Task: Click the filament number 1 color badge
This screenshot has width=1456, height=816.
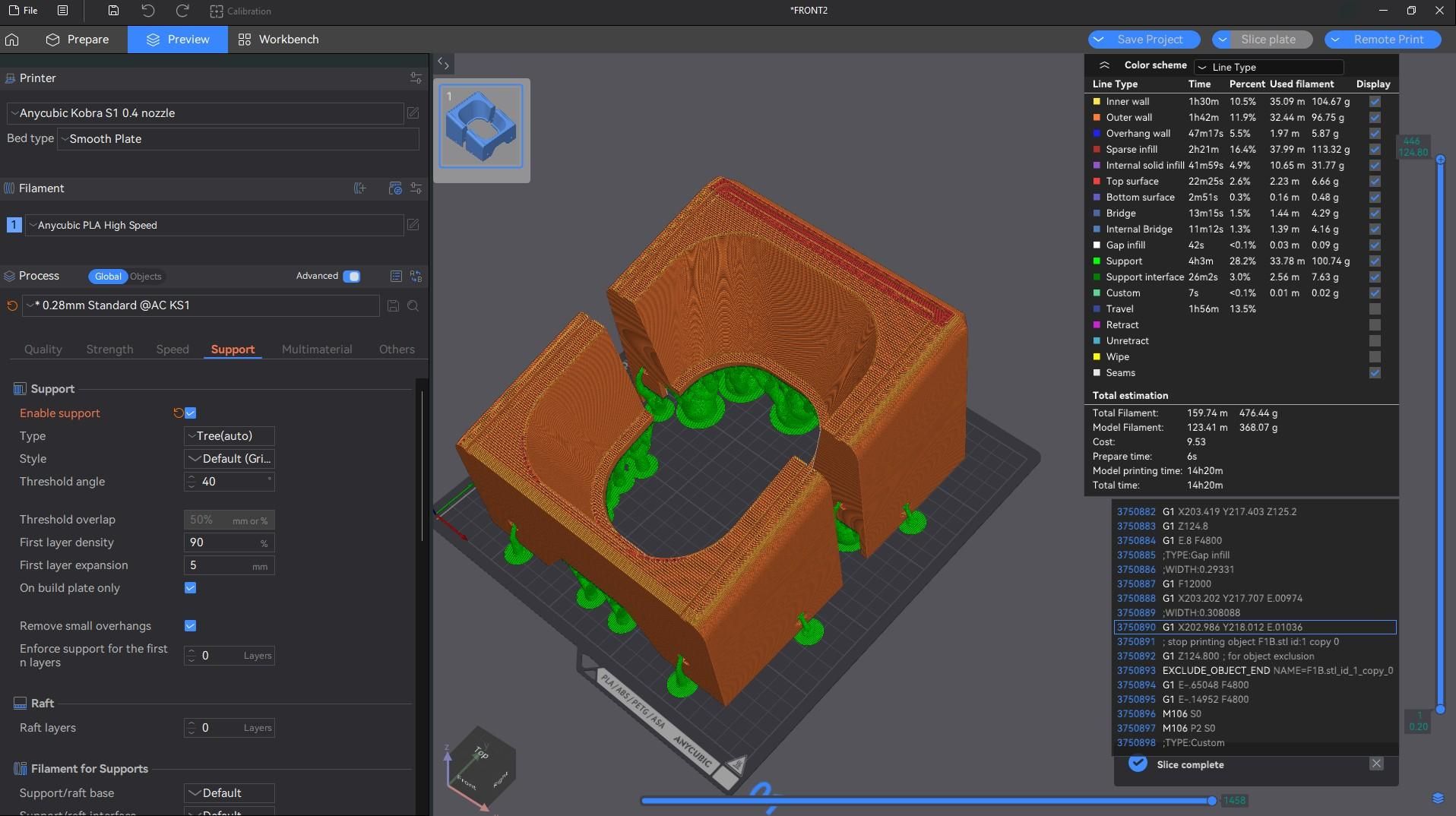Action: point(14,225)
